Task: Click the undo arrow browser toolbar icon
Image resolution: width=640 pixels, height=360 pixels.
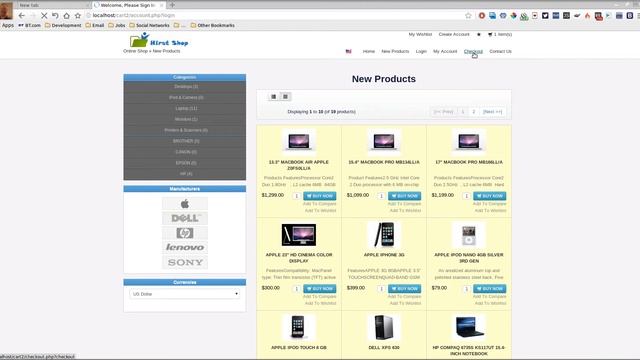Action: tap(55, 16)
